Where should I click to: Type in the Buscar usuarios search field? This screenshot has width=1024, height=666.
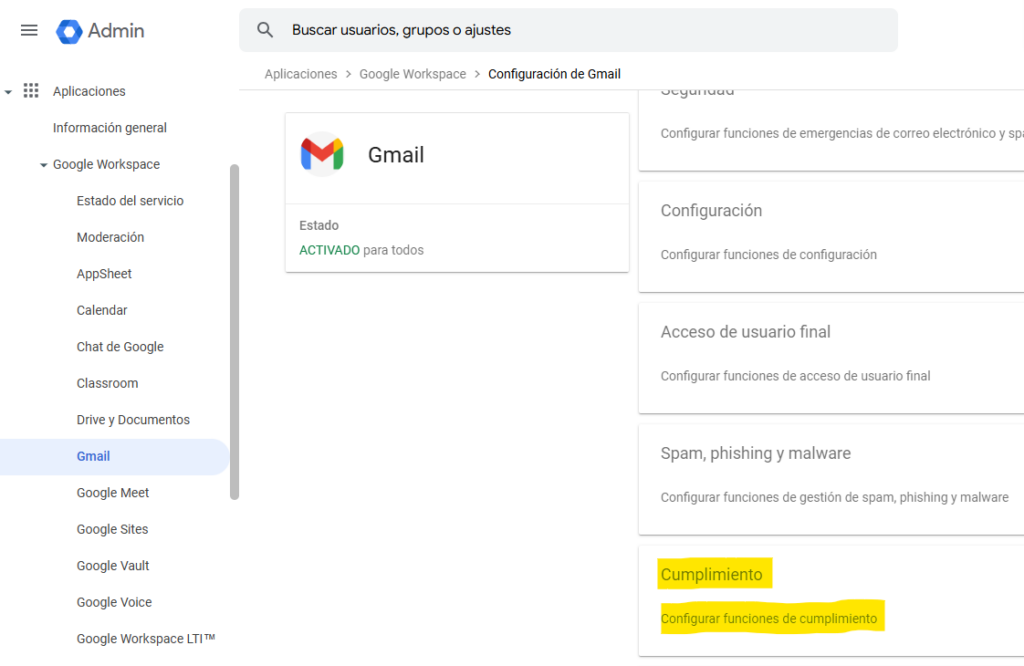pyautogui.click(x=590, y=30)
